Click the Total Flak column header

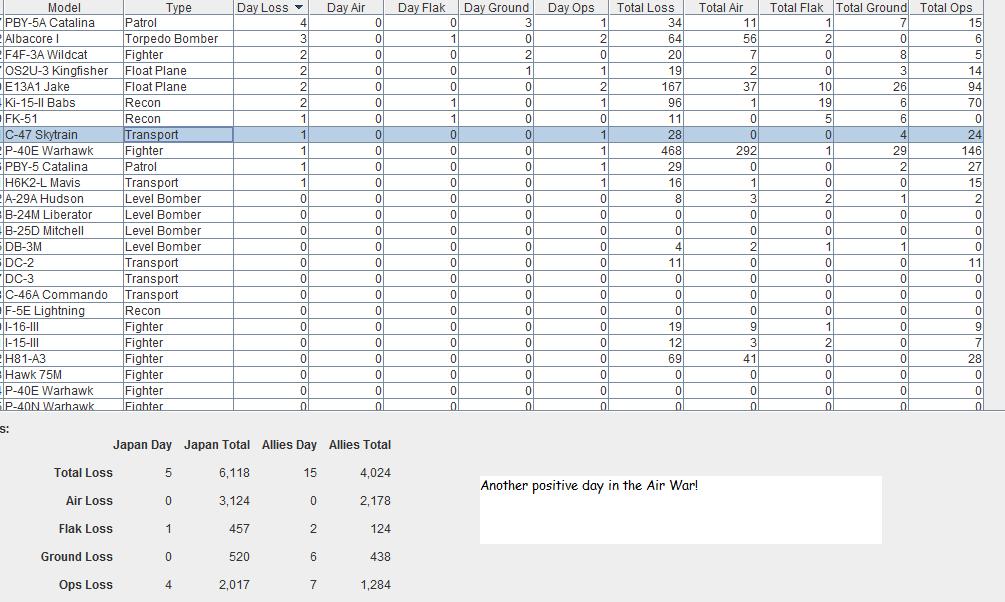tap(796, 7)
